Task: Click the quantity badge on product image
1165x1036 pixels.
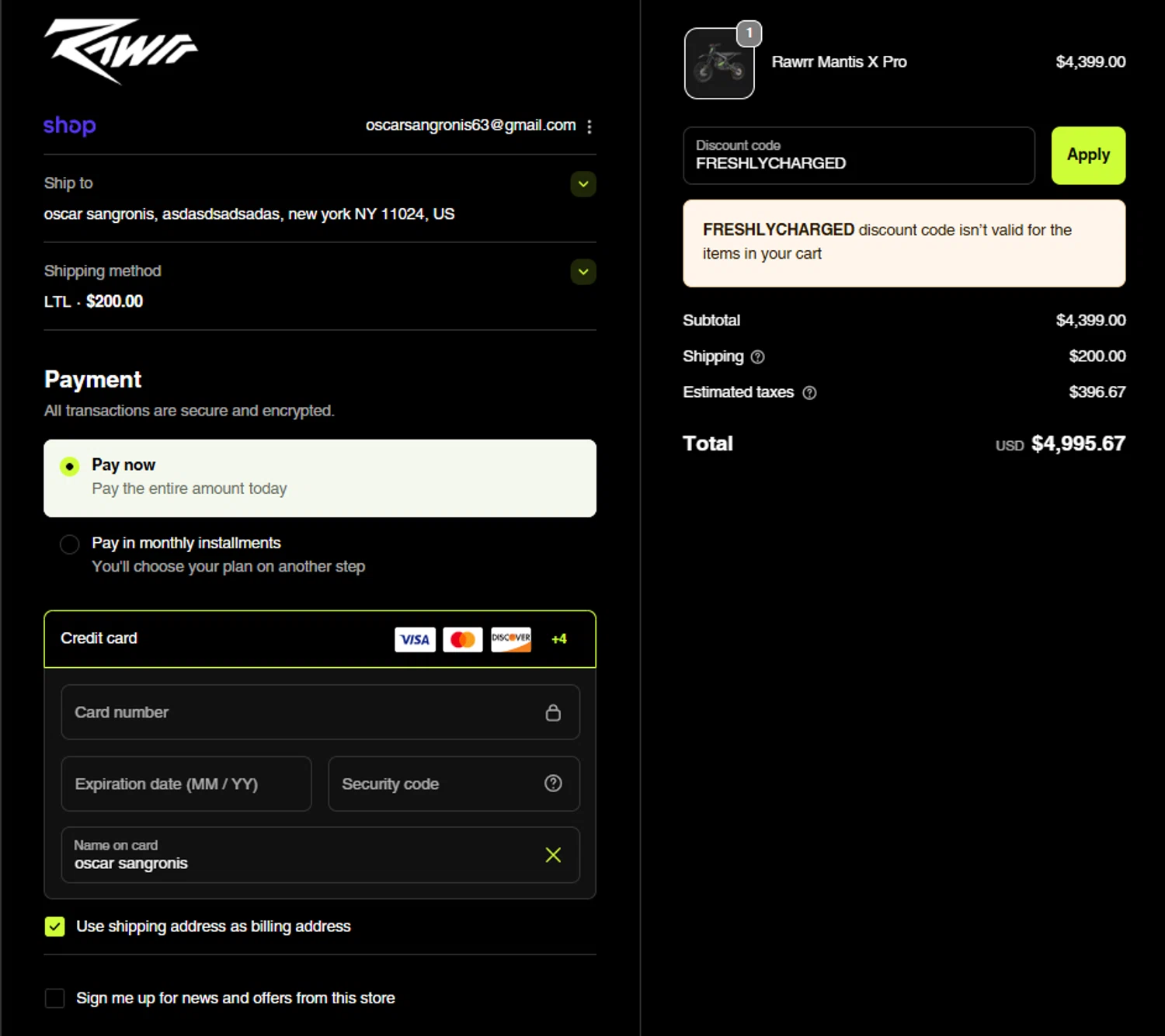Action: coord(749,33)
